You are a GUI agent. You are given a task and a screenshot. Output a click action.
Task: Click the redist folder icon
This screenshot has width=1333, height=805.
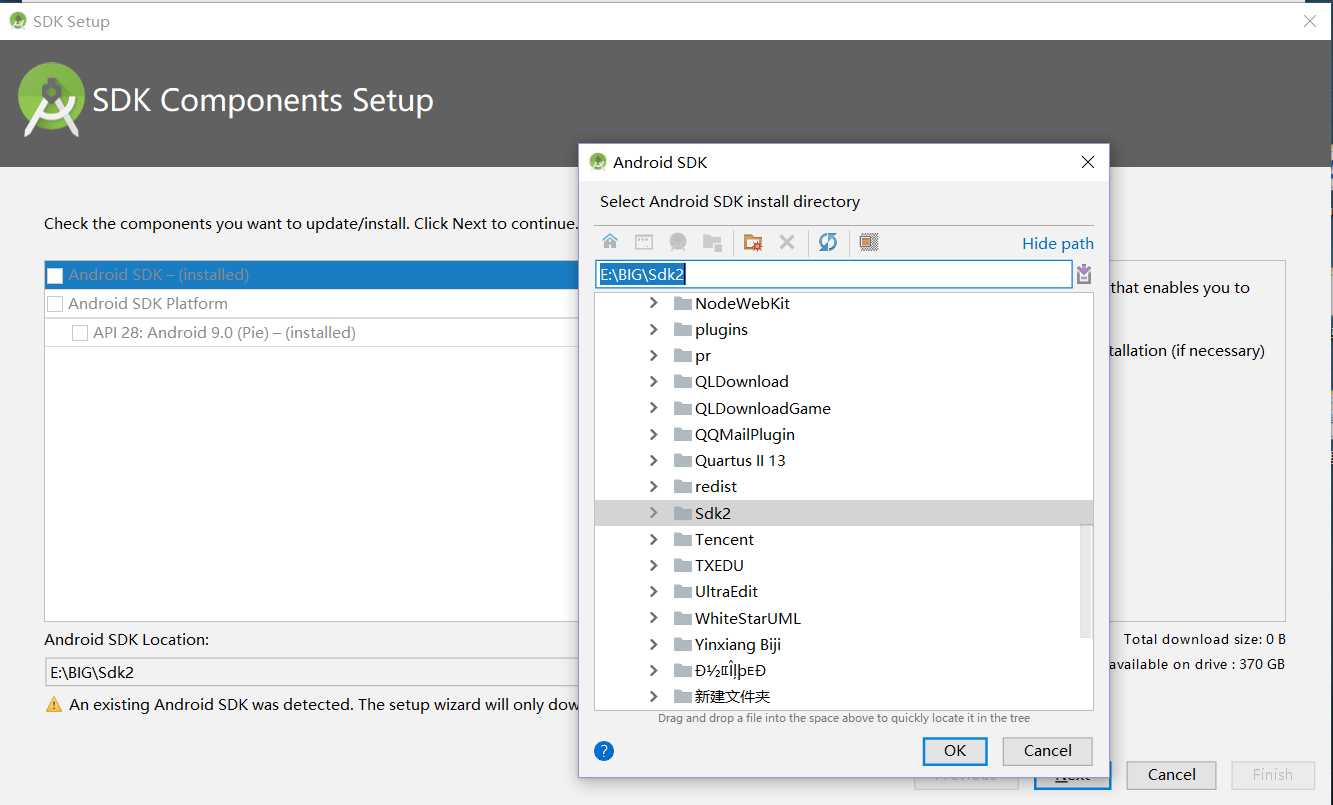coord(683,486)
